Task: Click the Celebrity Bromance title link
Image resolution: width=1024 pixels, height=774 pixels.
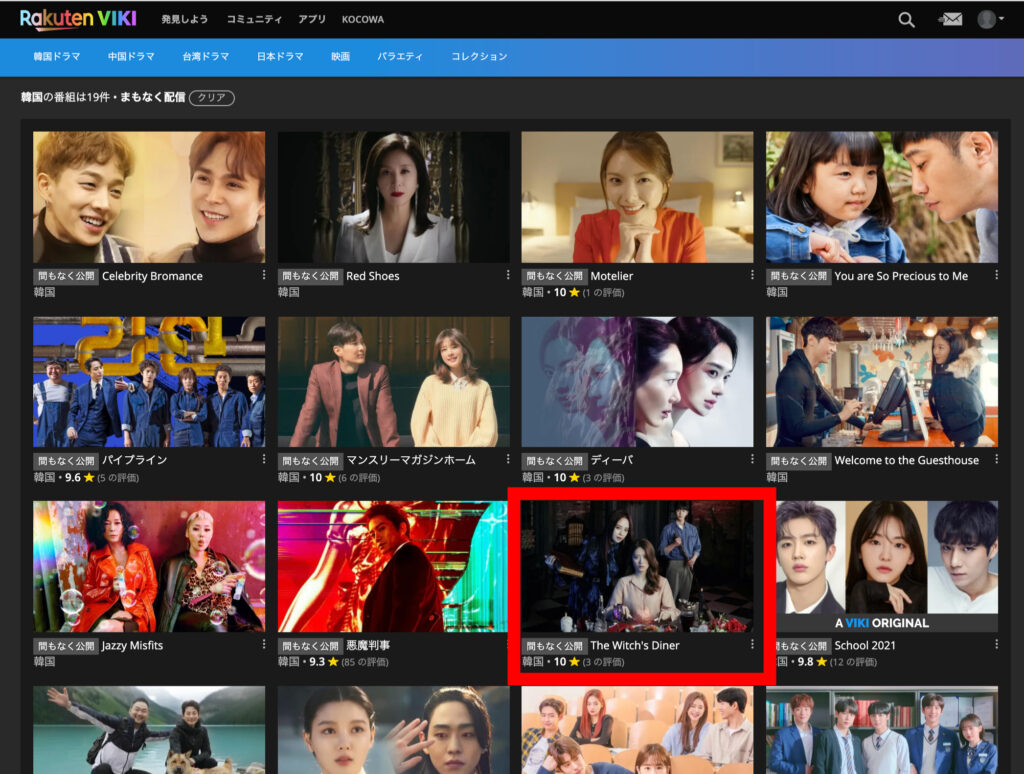Action: [152, 276]
